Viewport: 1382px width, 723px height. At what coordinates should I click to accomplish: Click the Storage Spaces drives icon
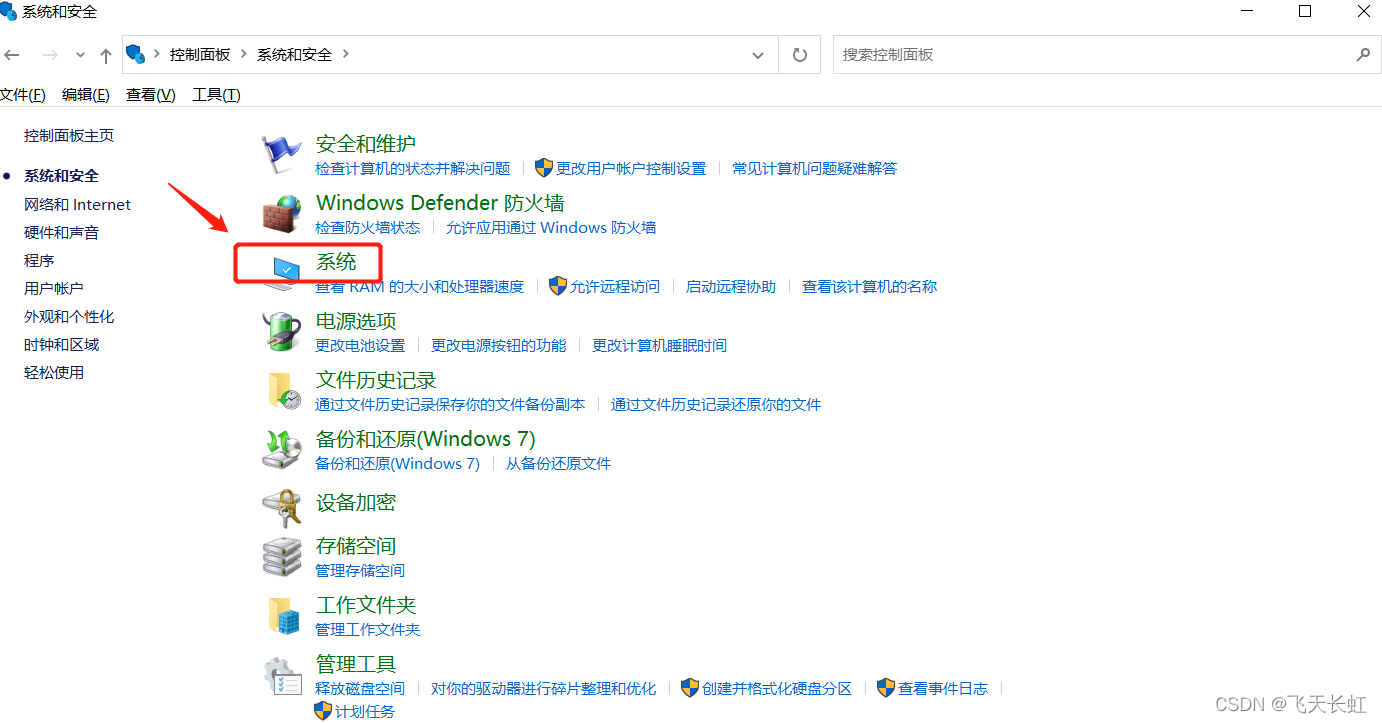click(x=281, y=556)
